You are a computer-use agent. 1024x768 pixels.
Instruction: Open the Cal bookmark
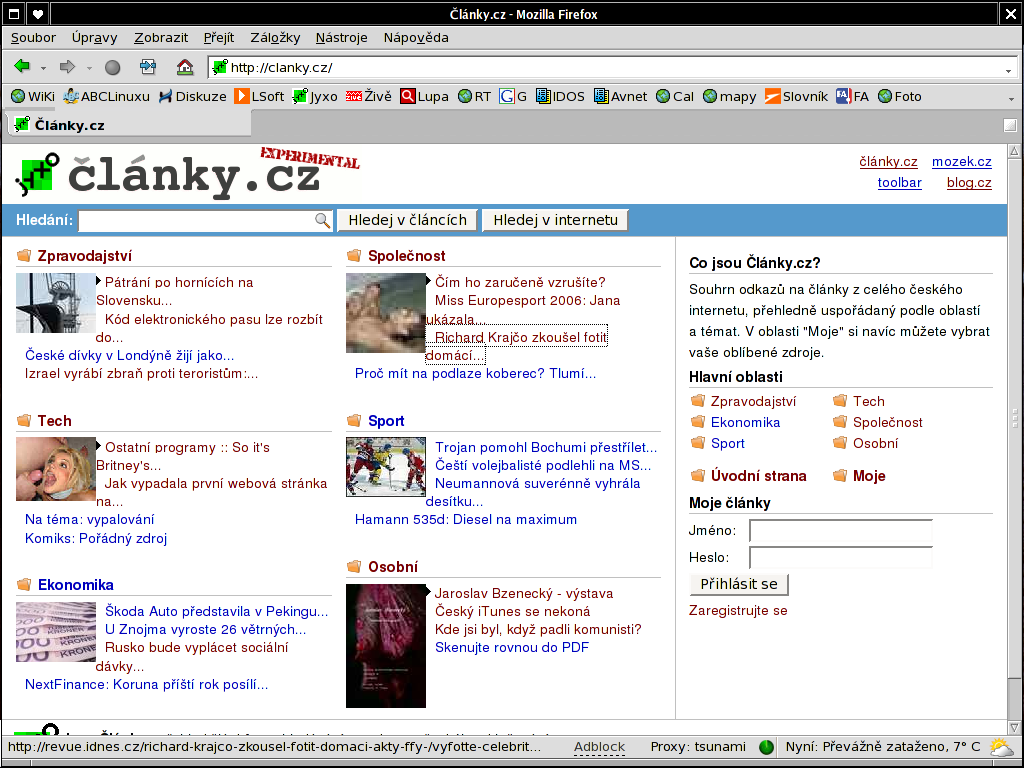[x=675, y=97]
